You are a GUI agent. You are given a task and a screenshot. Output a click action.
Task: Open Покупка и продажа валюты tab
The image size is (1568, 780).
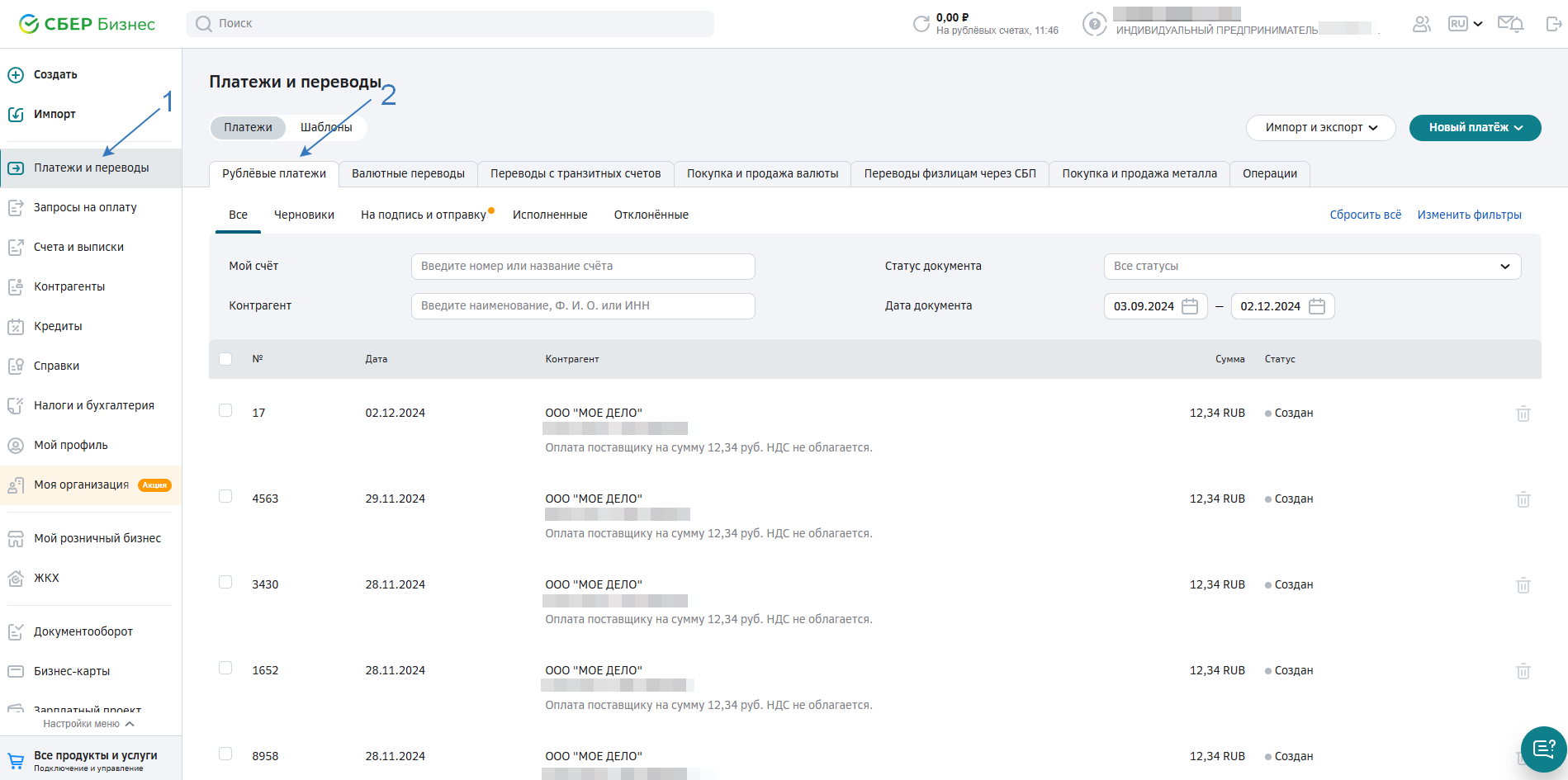click(x=762, y=174)
